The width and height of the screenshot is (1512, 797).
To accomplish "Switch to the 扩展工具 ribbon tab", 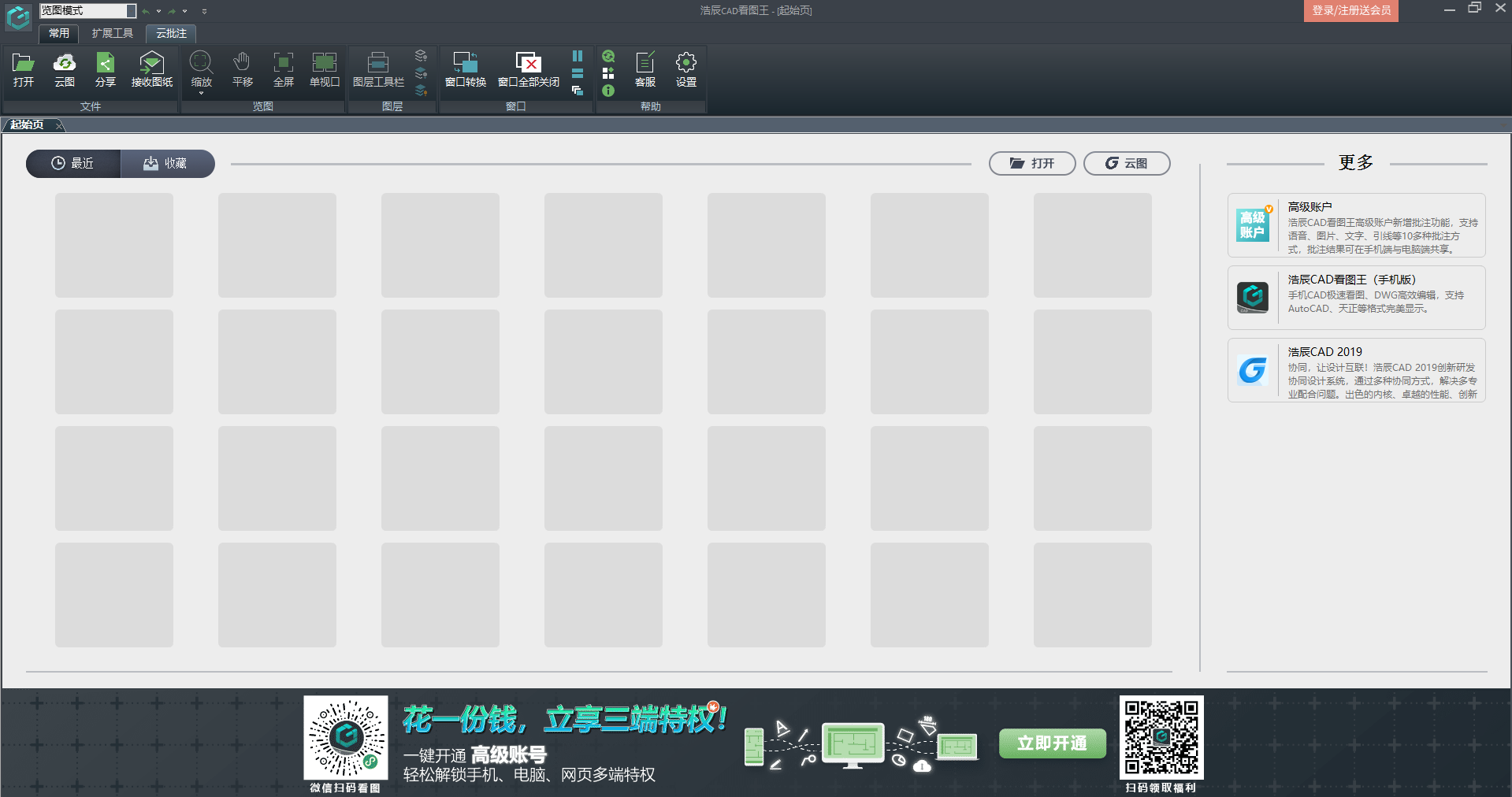I will [113, 33].
